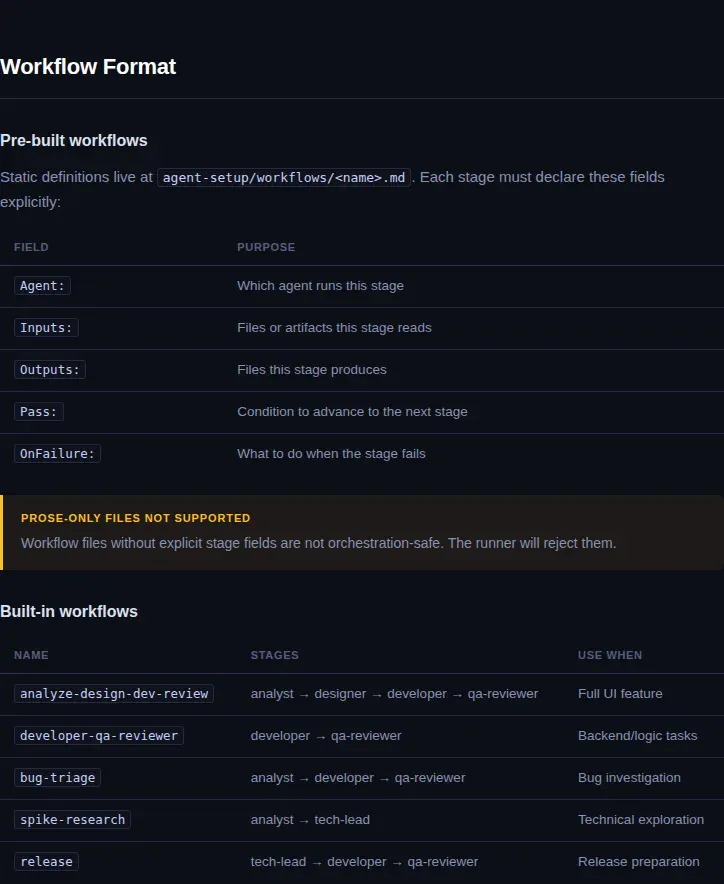Image resolution: width=724 pixels, height=884 pixels.
Task: Select the 'Inputs:' field code
Action: (46, 328)
